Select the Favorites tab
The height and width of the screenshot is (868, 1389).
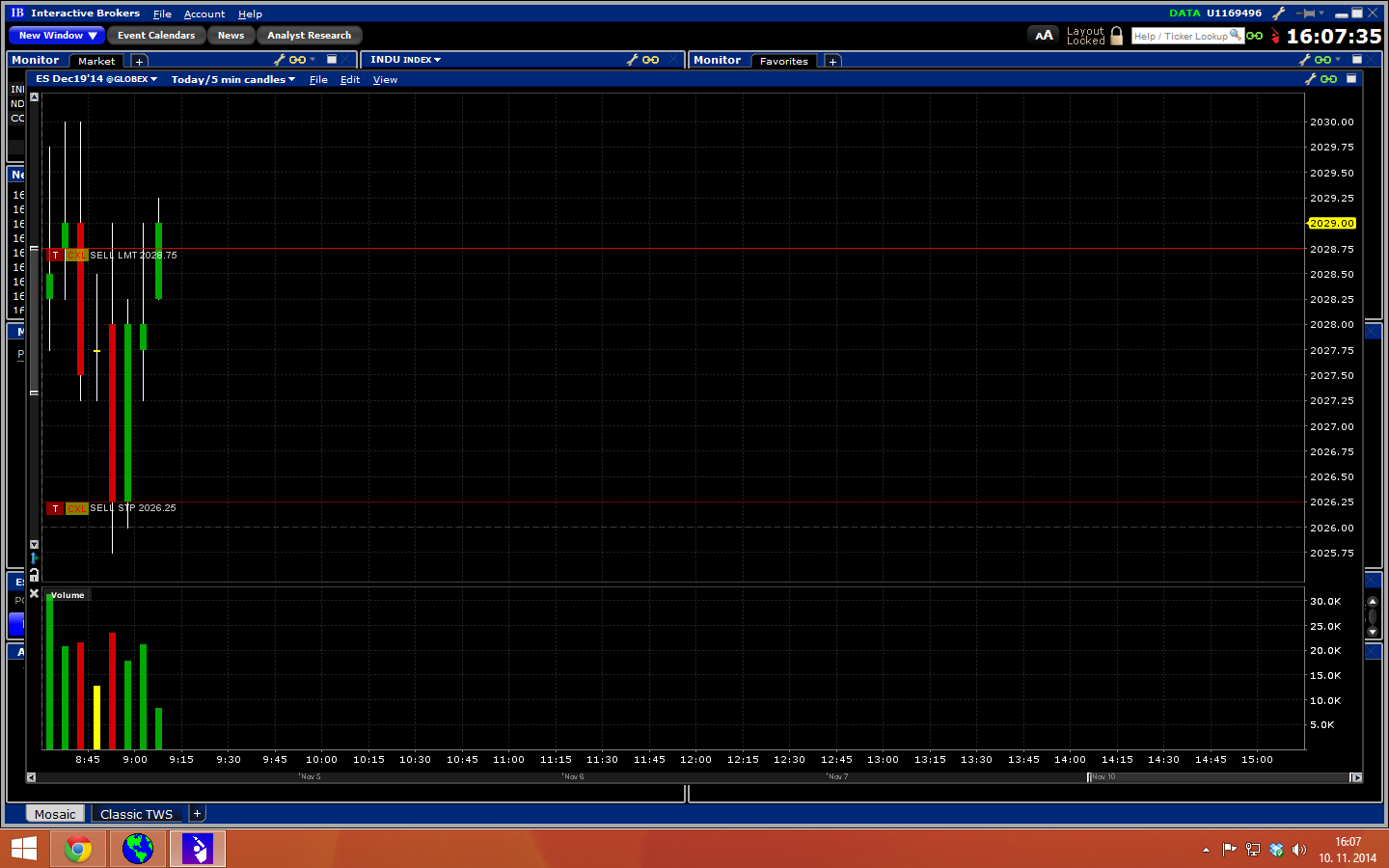(x=783, y=61)
